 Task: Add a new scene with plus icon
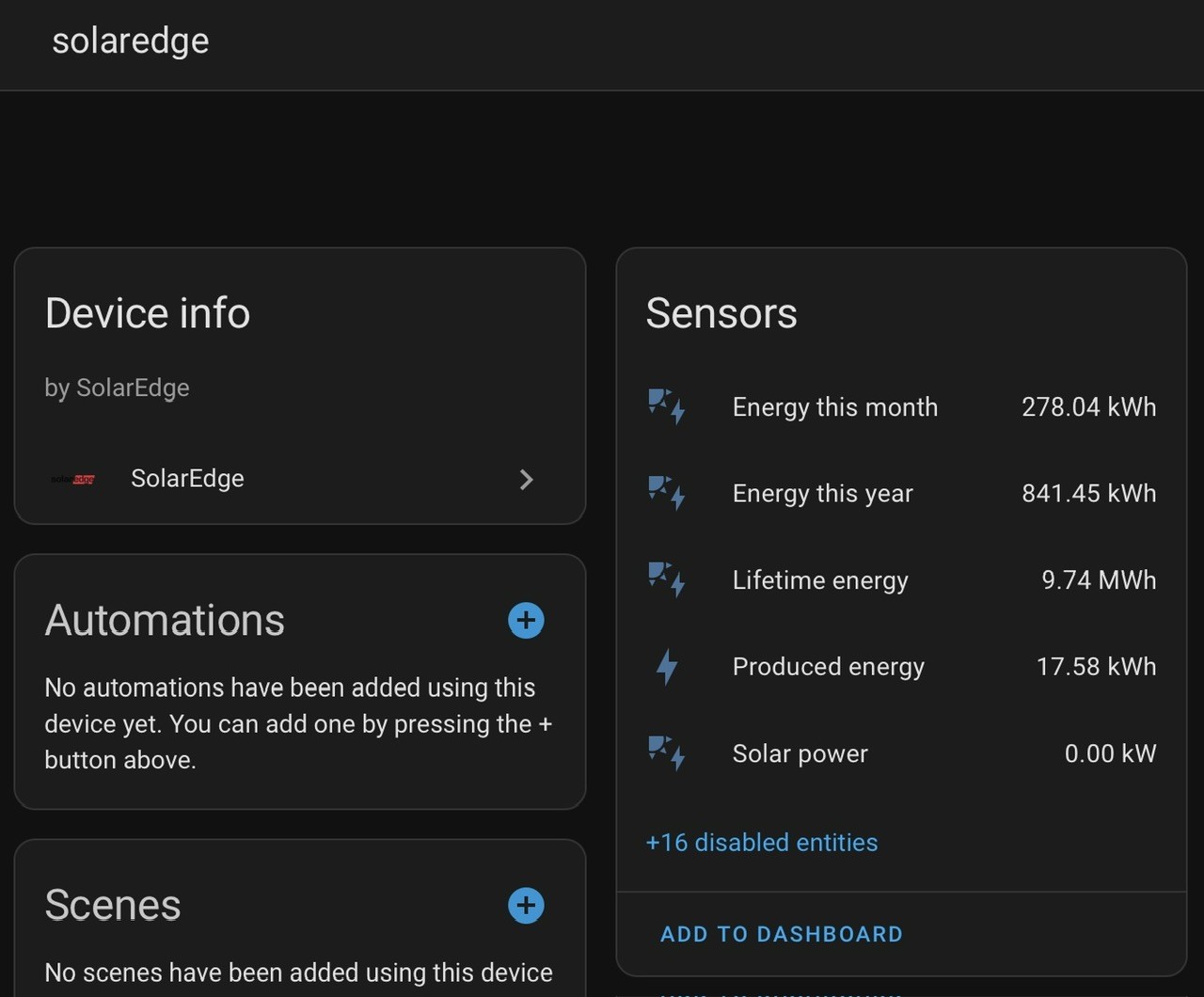click(526, 906)
